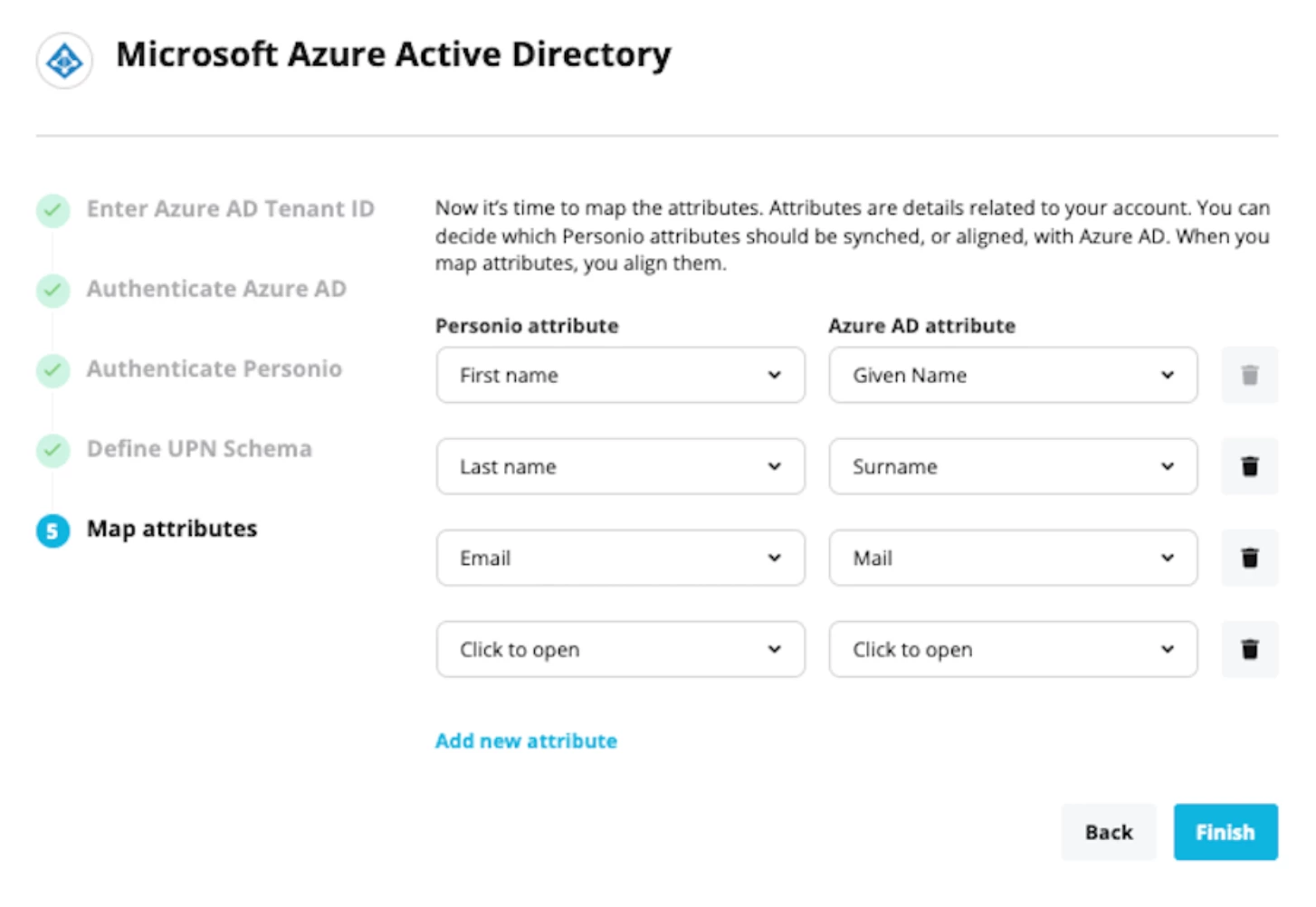This screenshot has height=907, width=1316.
Task: Go to the Authenticate Personio step
Action: (x=215, y=369)
